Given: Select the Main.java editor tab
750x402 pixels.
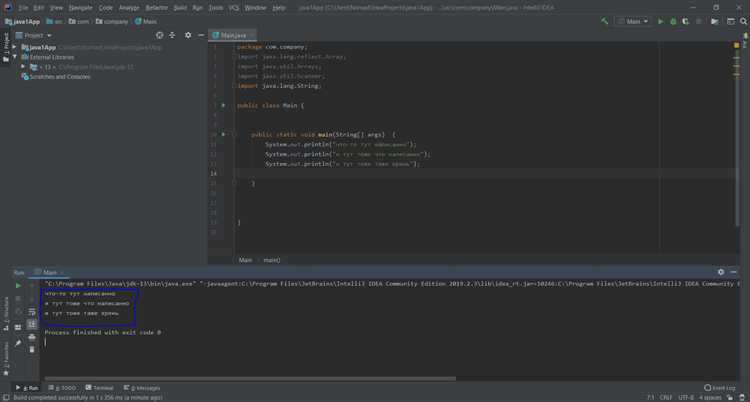Looking at the screenshot, I should tap(230, 35).
